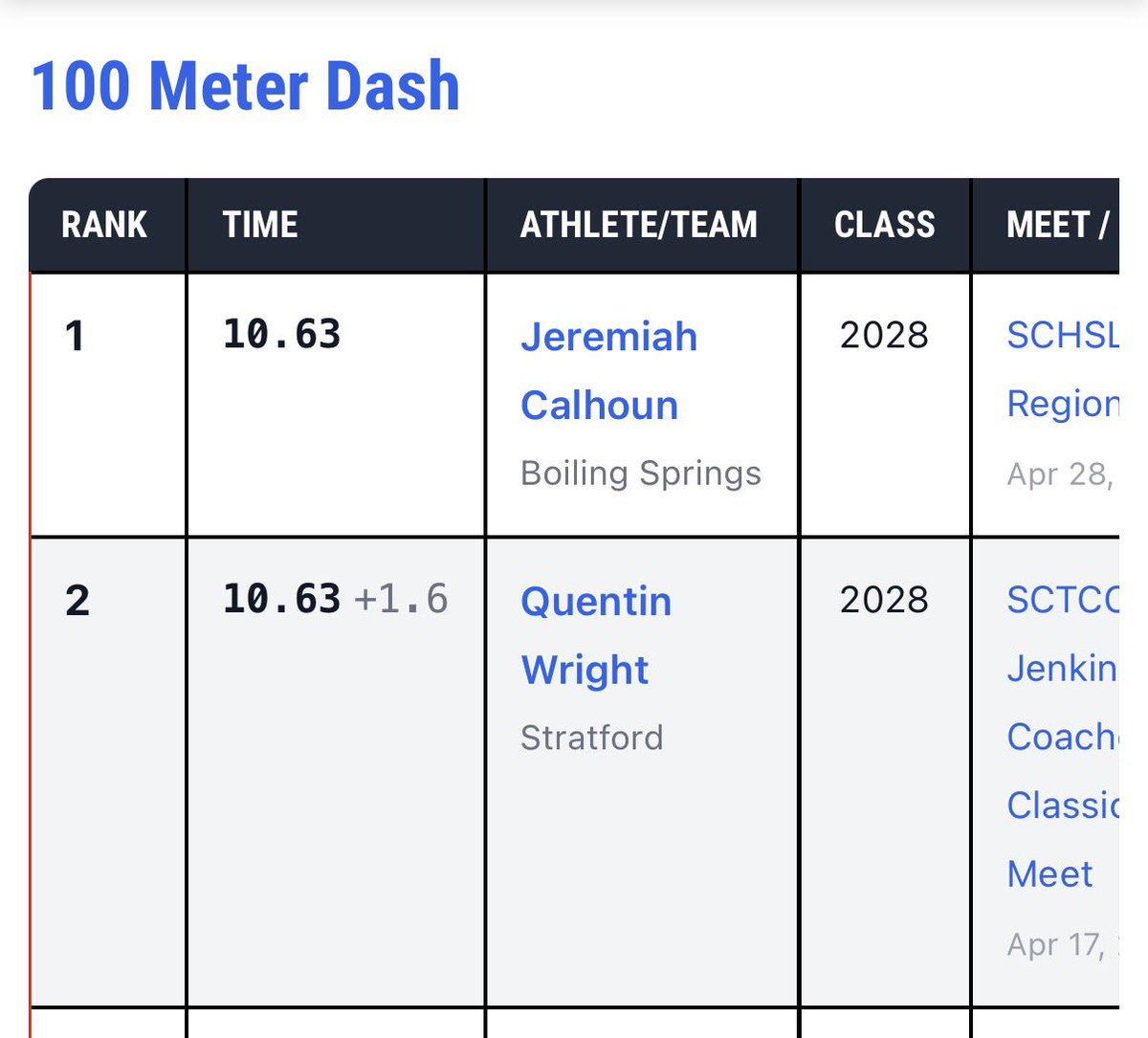Click the 100 Meter Dash heading
Screen dimensions: 1148x1038
(x=246, y=86)
